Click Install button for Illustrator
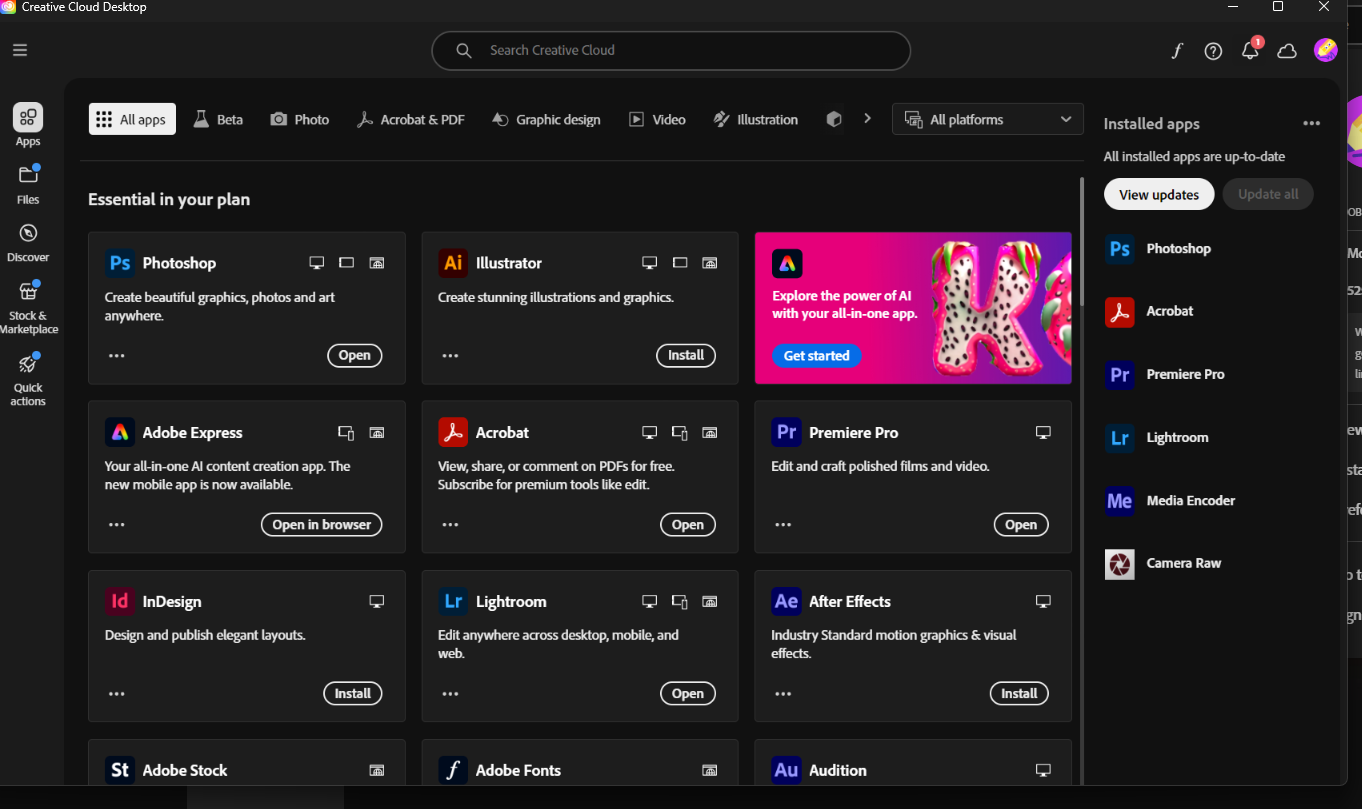The image size is (1362, 809). tap(685, 355)
